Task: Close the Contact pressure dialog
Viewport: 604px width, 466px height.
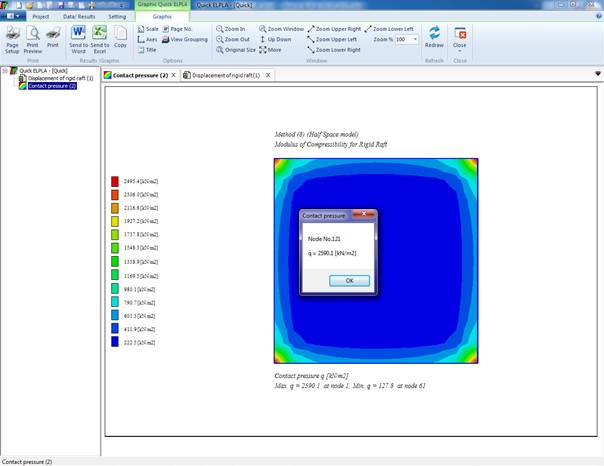Action: tap(364, 214)
